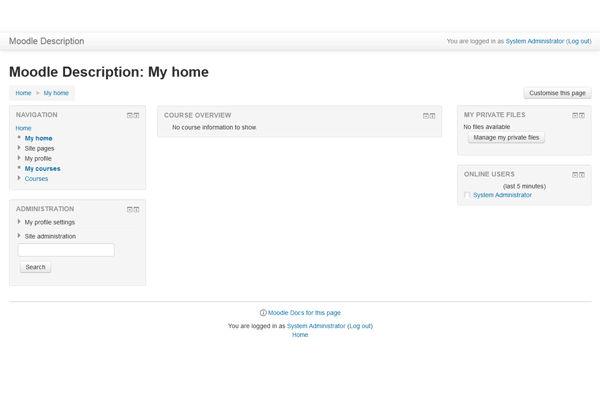Expand the My profile navigation node
The width and height of the screenshot is (600, 400).
(x=19, y=158)
